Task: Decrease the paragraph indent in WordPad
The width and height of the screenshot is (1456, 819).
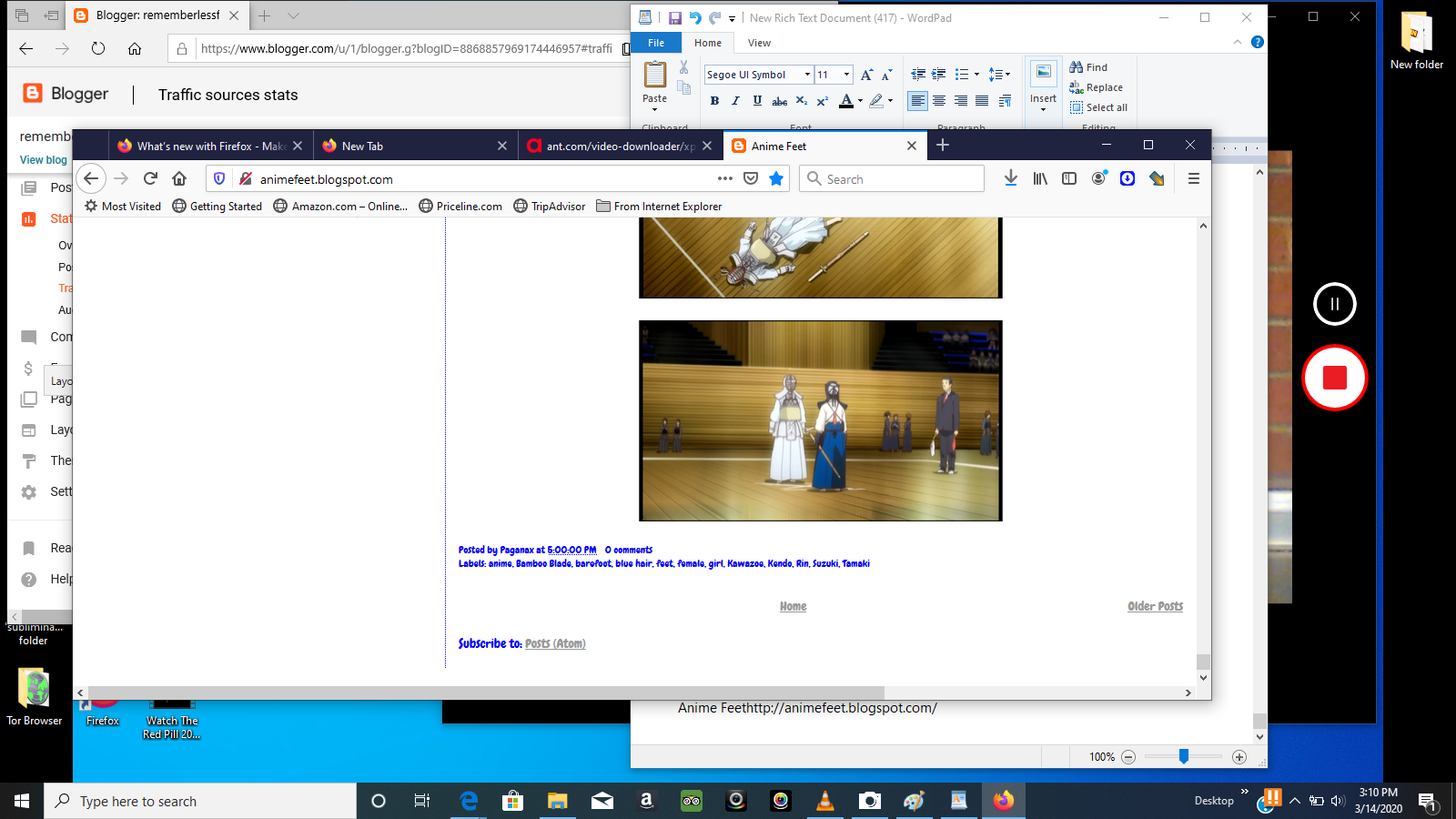Action: tap(918, 75)
